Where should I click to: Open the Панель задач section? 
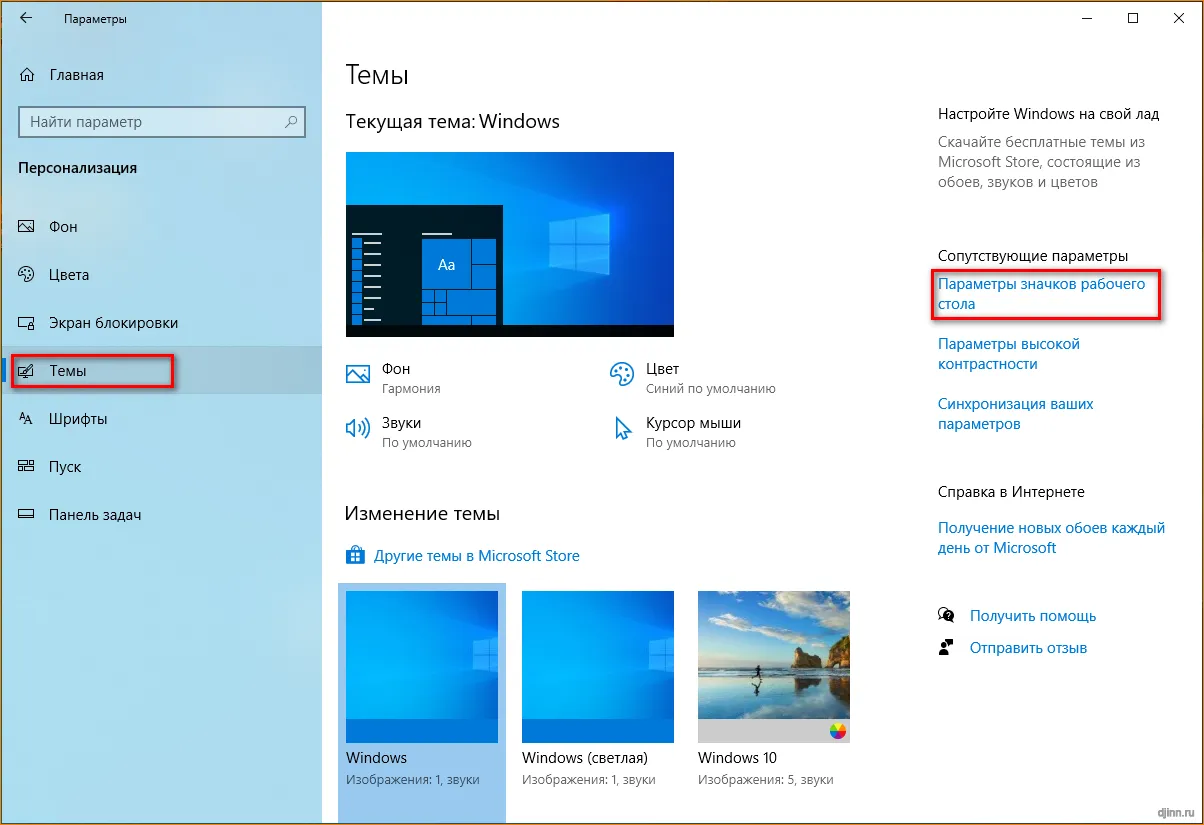tap(95, 514)
